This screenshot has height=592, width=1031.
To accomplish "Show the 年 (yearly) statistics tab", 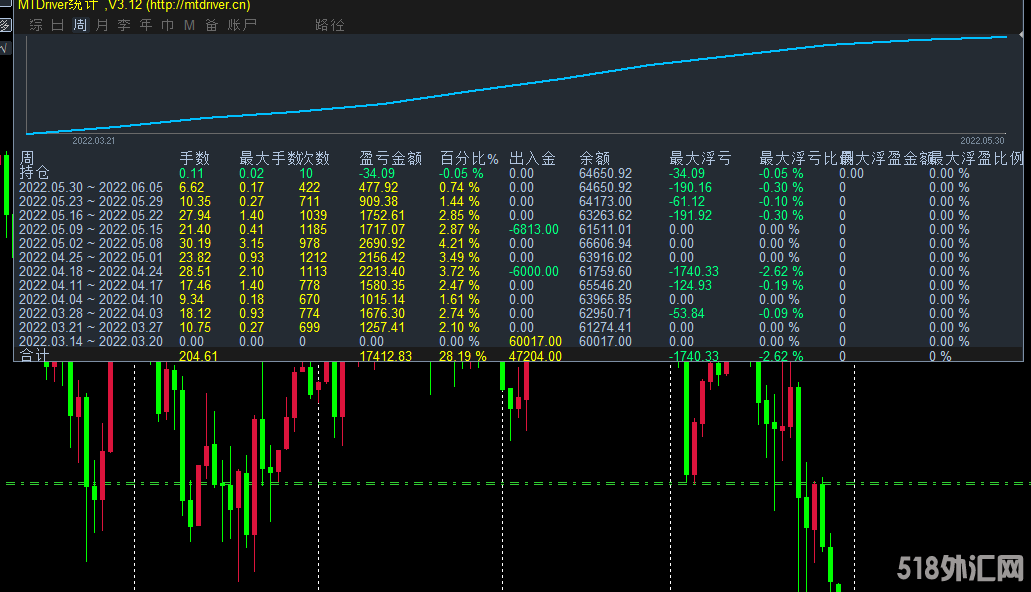I will tap(146, 25).
